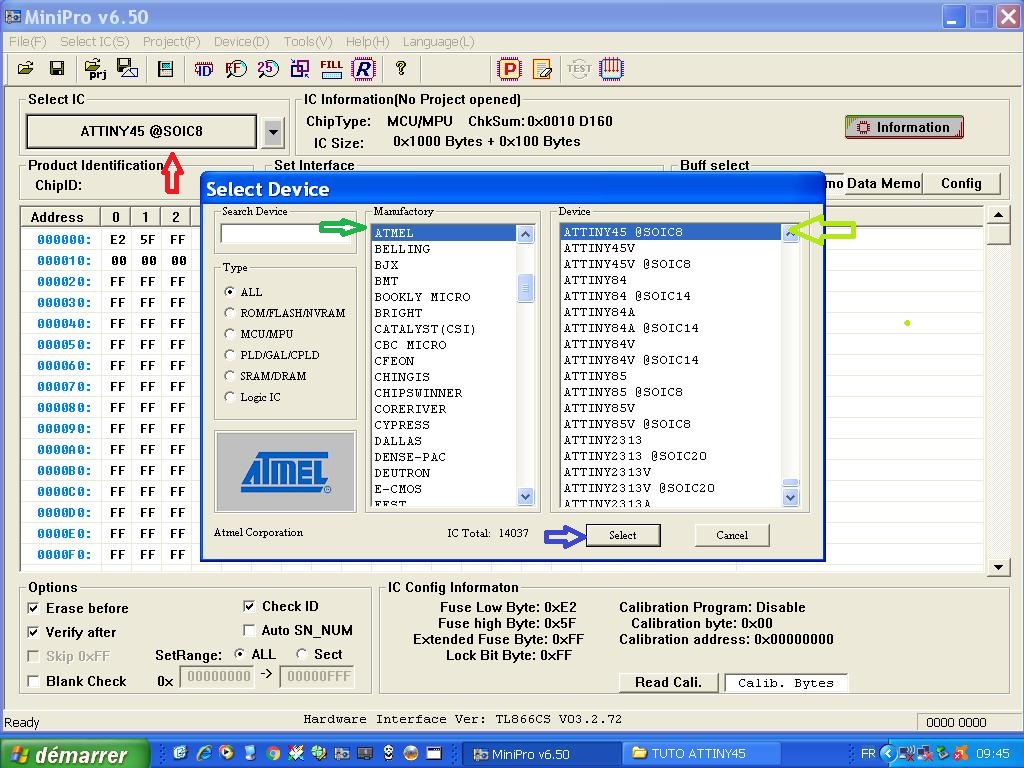
Task: Click the manufacturer list scrollbar thumb
Action: pyautogui.click(x=526, y=288)
